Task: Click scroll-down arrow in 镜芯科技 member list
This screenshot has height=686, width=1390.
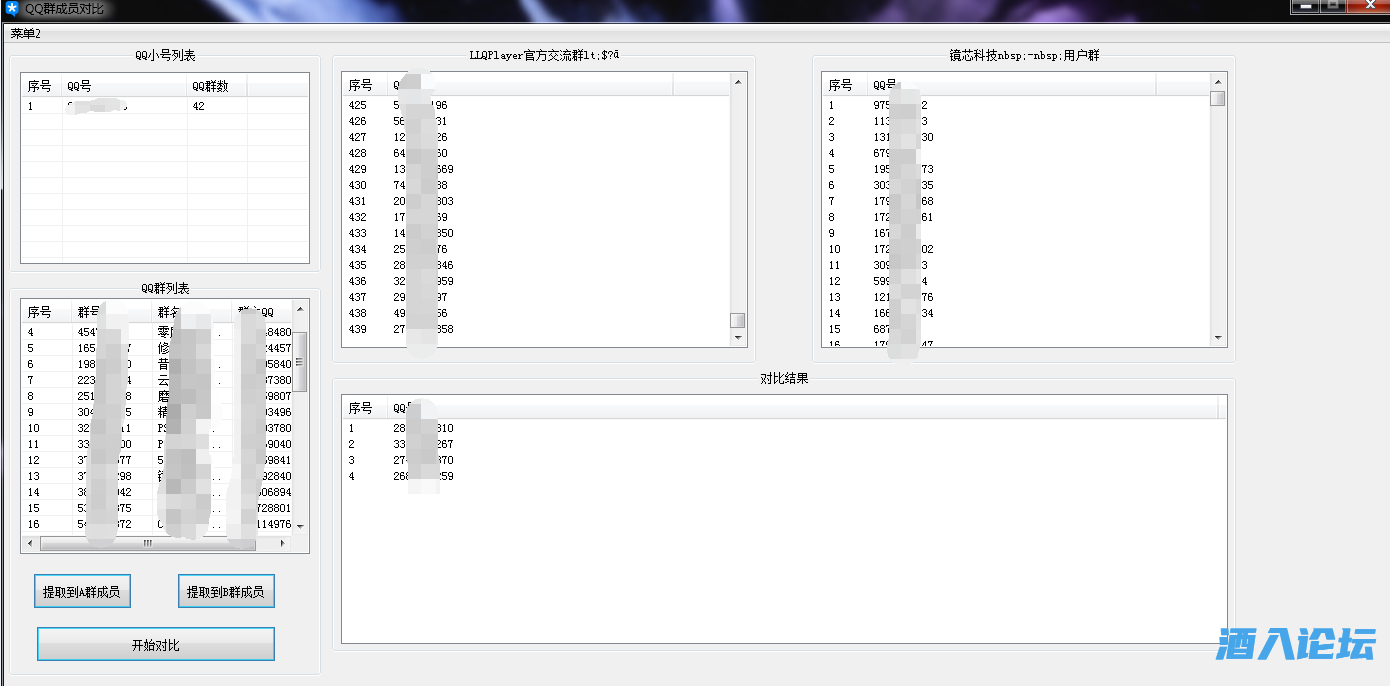Action: pyautogui.click(x=1218, y=338)
